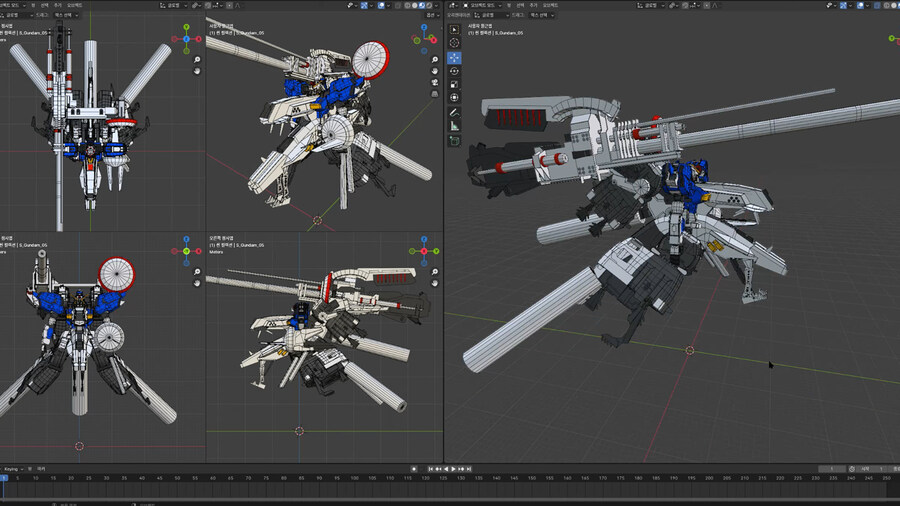Click pan hand gizmo in top-left viewport

197,71
